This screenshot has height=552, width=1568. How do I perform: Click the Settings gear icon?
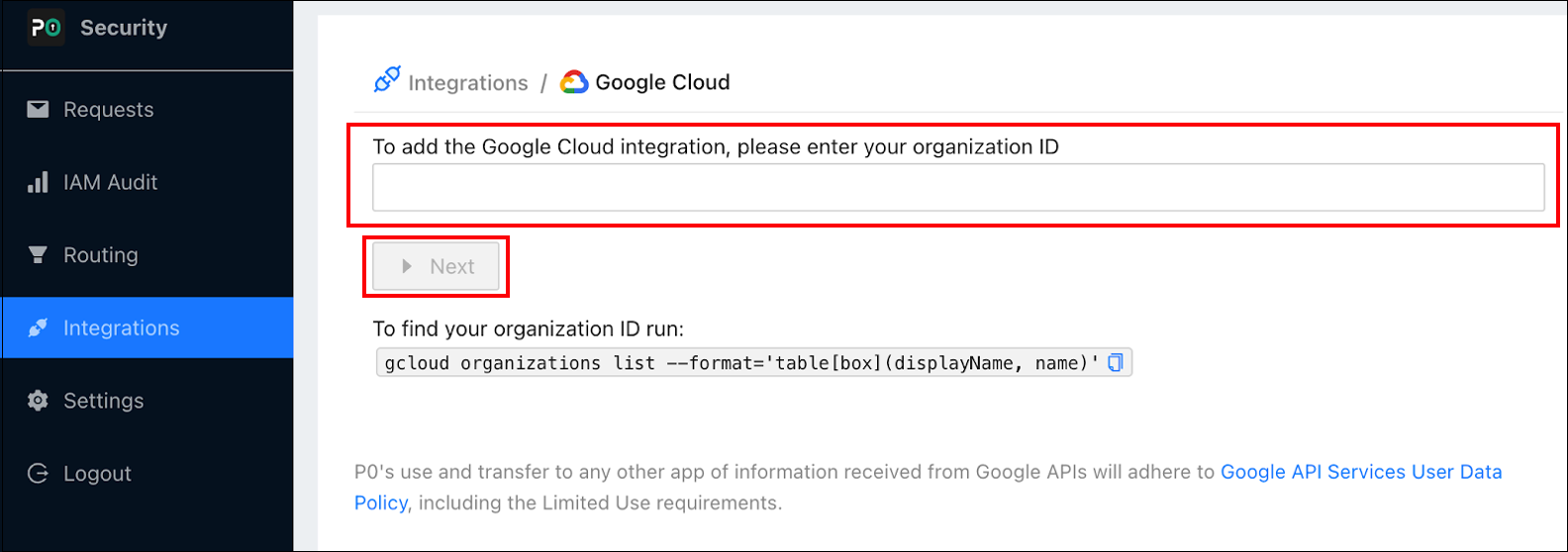[x=38, y=401]
